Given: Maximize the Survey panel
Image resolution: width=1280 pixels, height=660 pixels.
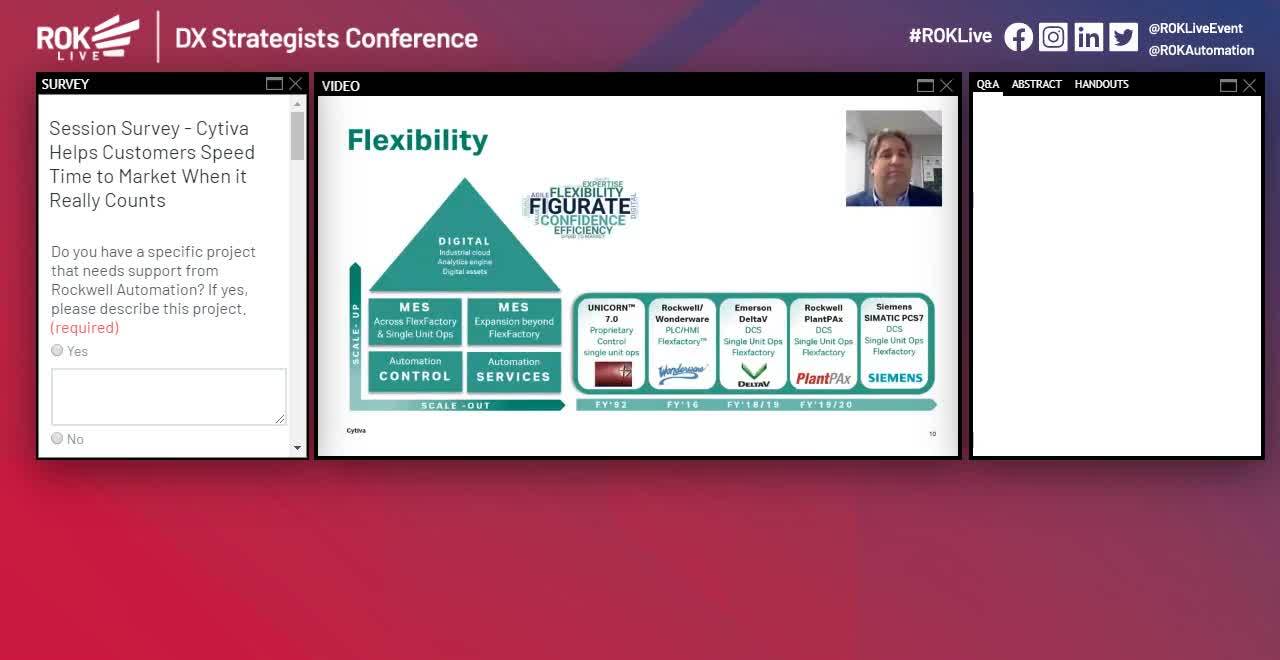Looking at the screenshot, I should 274,84.
